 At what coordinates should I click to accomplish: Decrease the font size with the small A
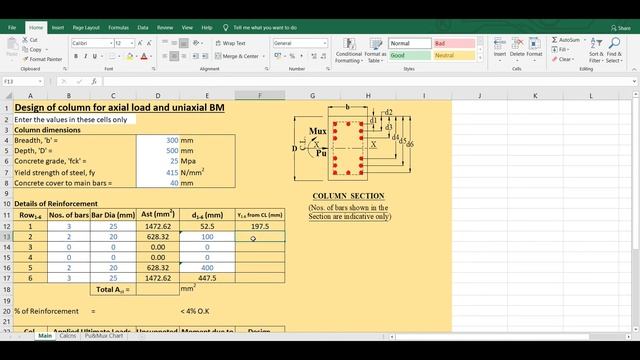149,43
